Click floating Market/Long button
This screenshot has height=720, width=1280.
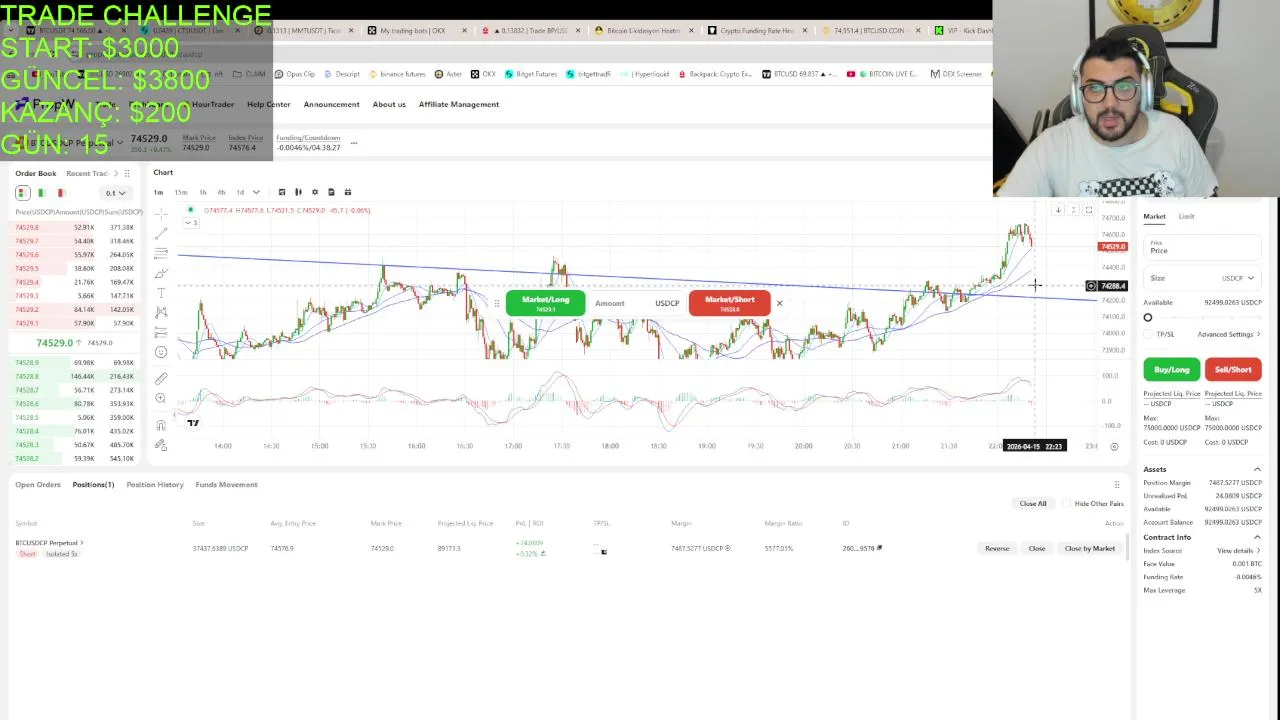(x=545, y=303)
